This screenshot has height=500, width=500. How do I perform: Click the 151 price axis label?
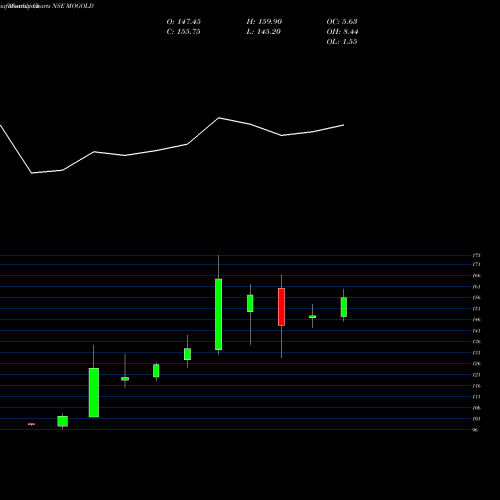tap(476, 309)
